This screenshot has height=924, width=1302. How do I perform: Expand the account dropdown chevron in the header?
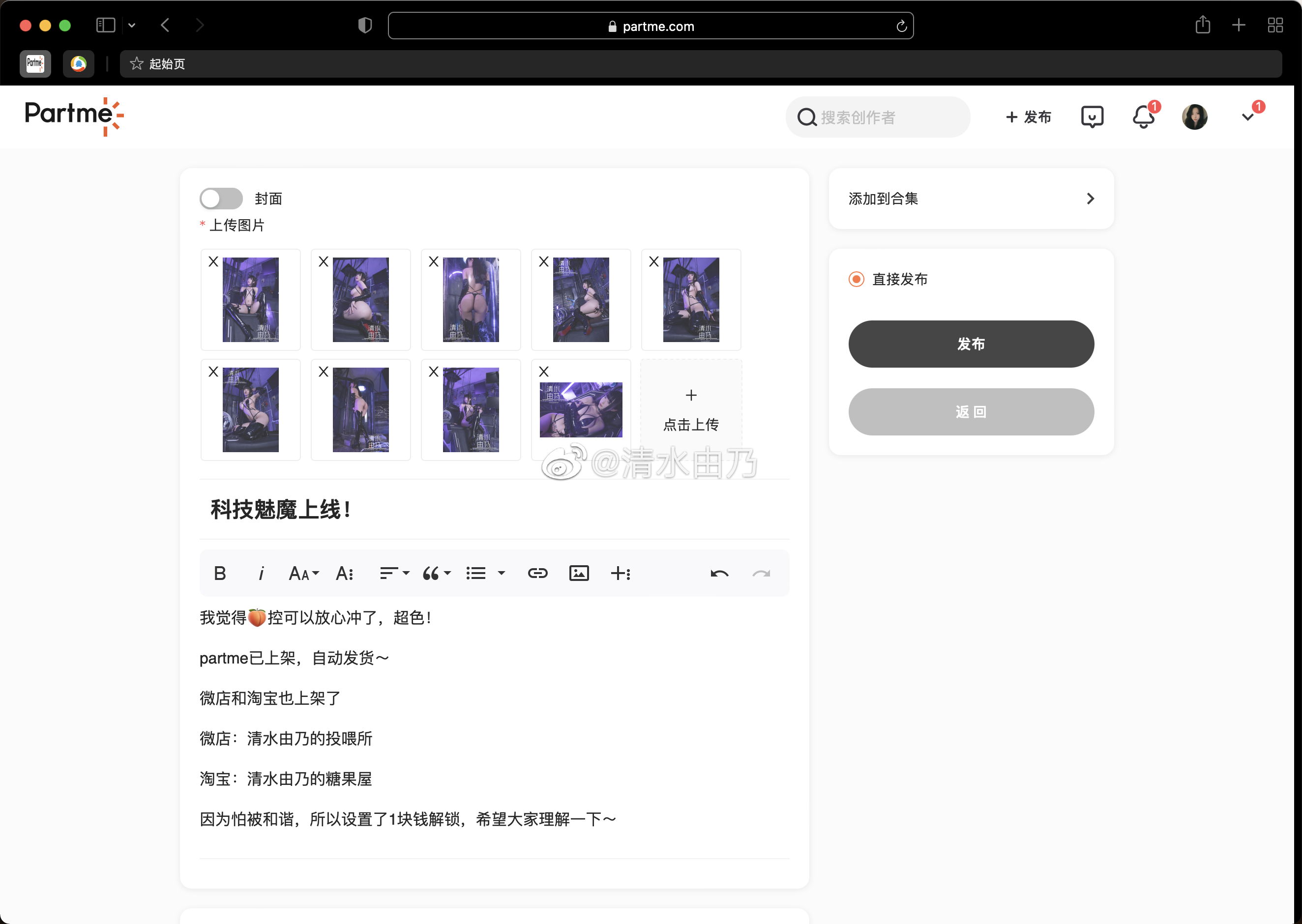(1247, 117)
